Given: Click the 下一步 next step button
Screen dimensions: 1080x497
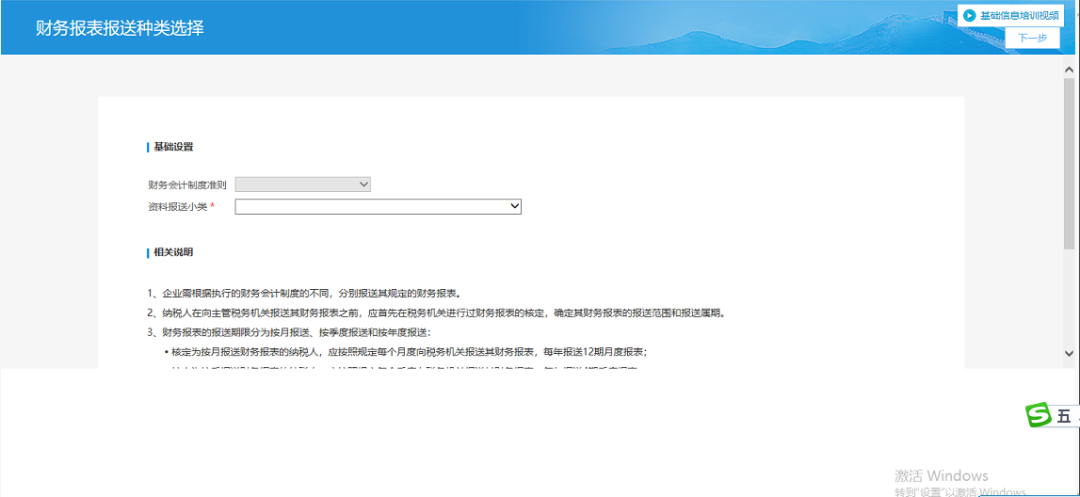Looking at the screenshot, I should pos(1032,38).
